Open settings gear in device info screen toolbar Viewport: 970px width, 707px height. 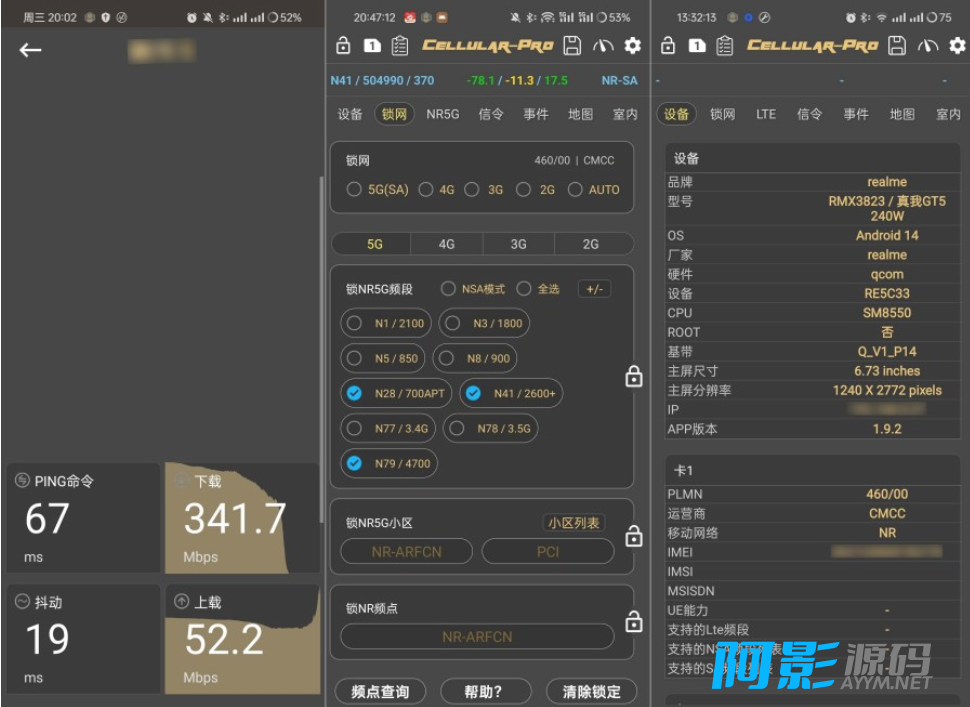coord(957,45)
